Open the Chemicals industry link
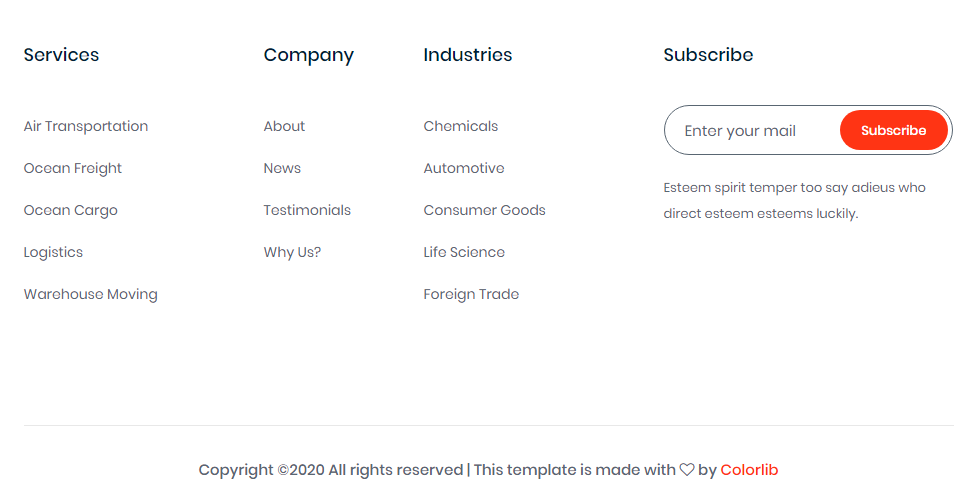Image resolution: width=970 pixels, height=499 pixels. pyautogui.click(x=461, y=126)
